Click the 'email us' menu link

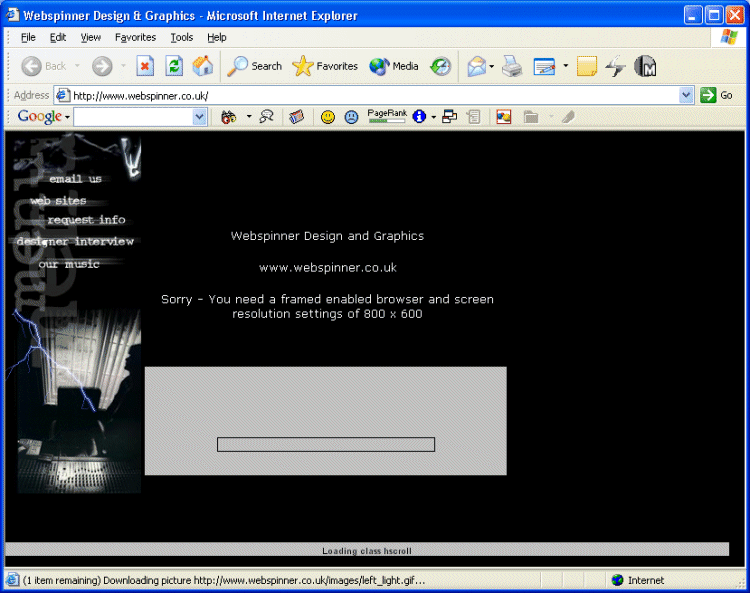[76, 179]
